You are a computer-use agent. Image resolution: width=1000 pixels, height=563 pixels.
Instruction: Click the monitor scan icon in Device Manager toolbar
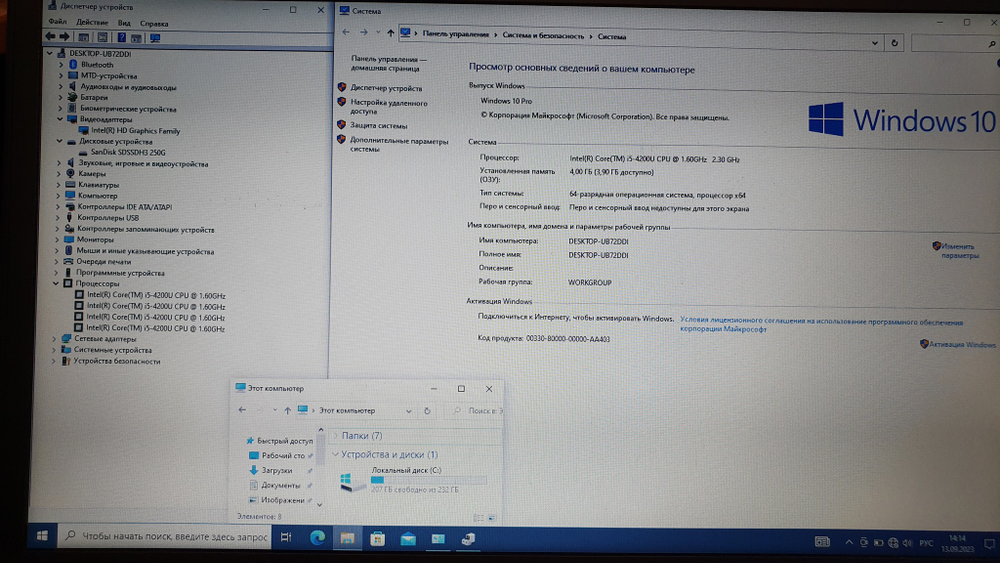(x=155, y=38)
